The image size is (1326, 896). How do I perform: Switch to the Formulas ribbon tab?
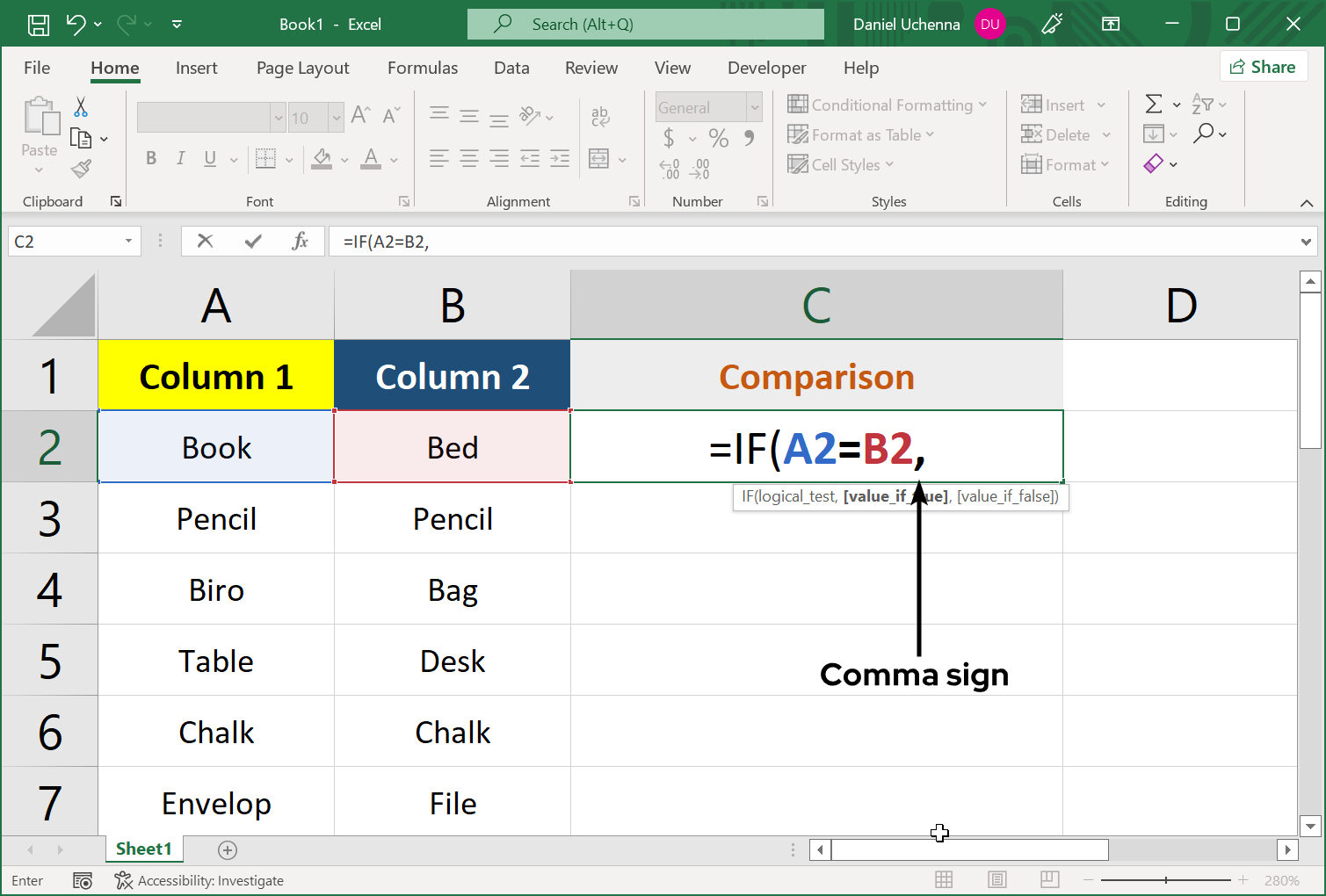pyautogui.click(x=423, y=68)
